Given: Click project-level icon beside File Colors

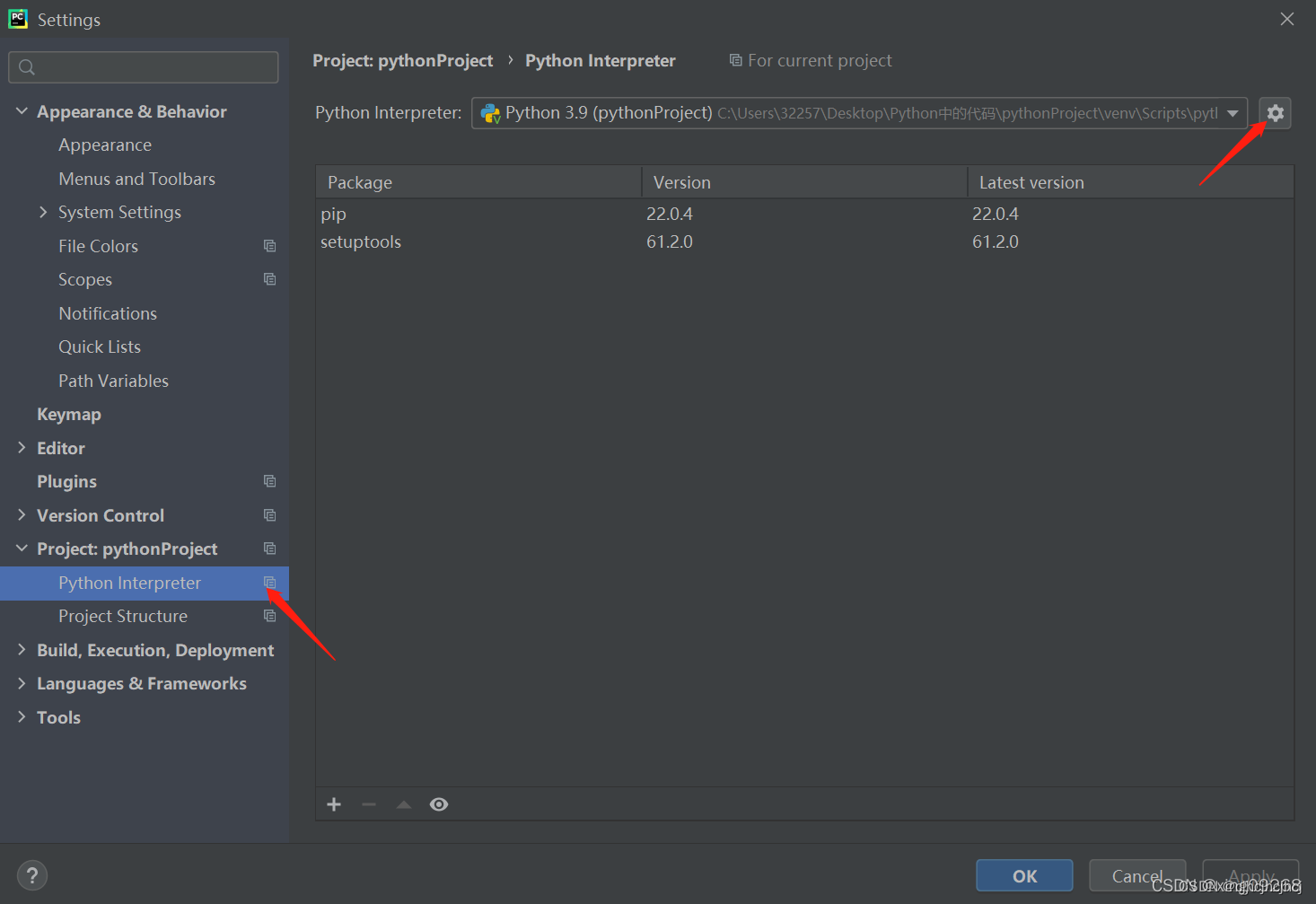Looking at the screenshot, I should [x=269, y=246].
